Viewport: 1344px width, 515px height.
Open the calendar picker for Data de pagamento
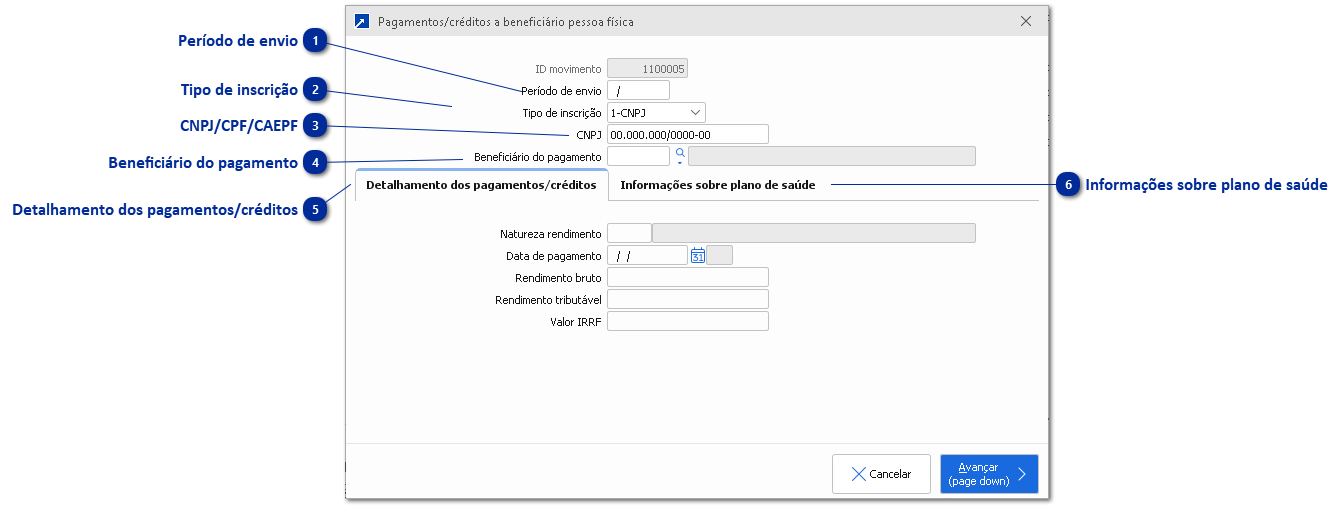click(698, 255)
